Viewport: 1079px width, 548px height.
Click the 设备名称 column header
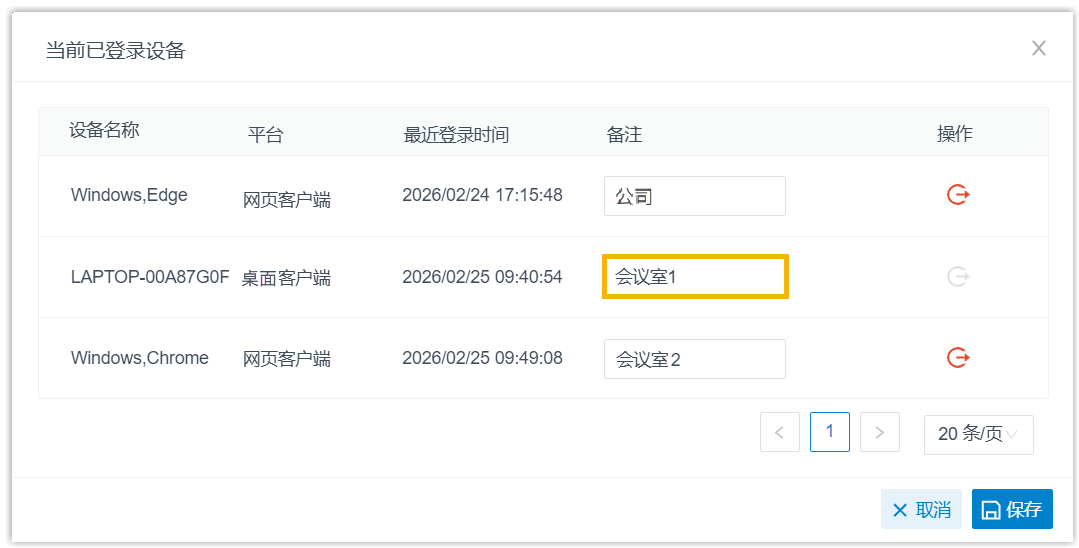click(x=104, y=130)
